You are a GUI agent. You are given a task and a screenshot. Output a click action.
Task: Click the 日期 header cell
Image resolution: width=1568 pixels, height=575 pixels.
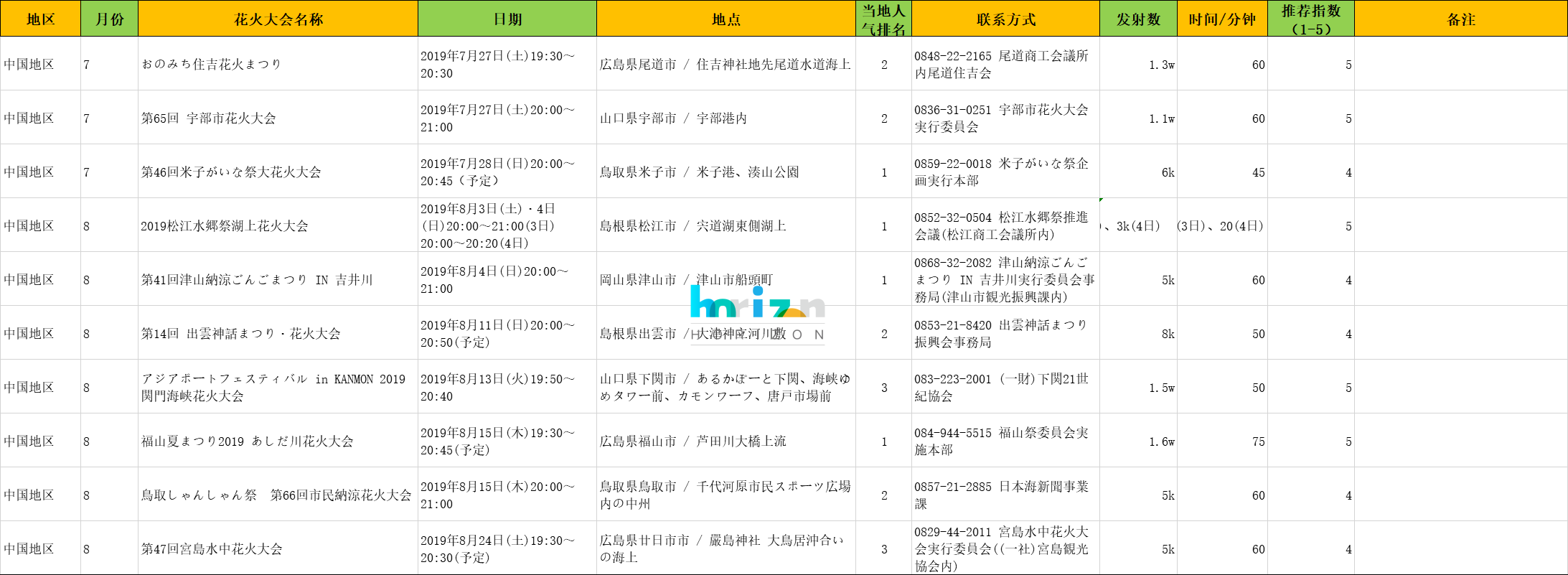click(x=507, y=19)
